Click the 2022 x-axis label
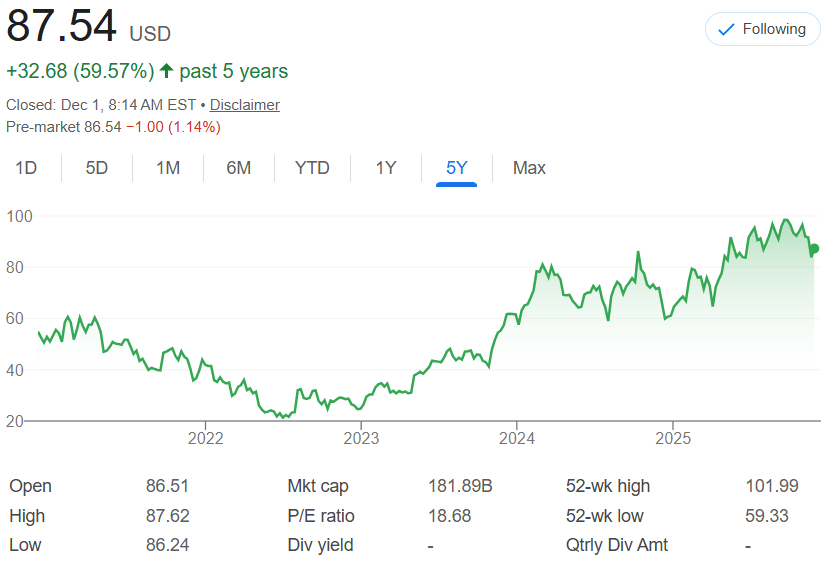This screenshot has height=561, width=833. 205,438
